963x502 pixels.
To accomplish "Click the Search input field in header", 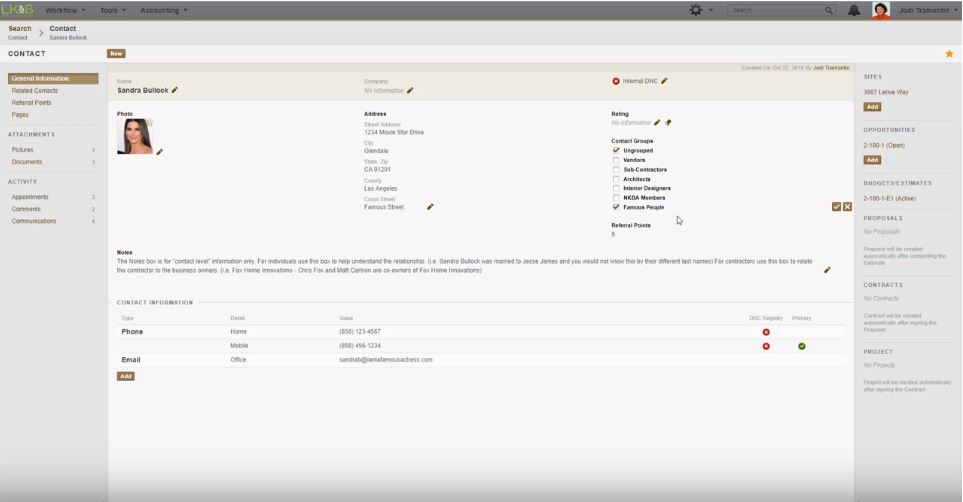I will coord(776,10).
